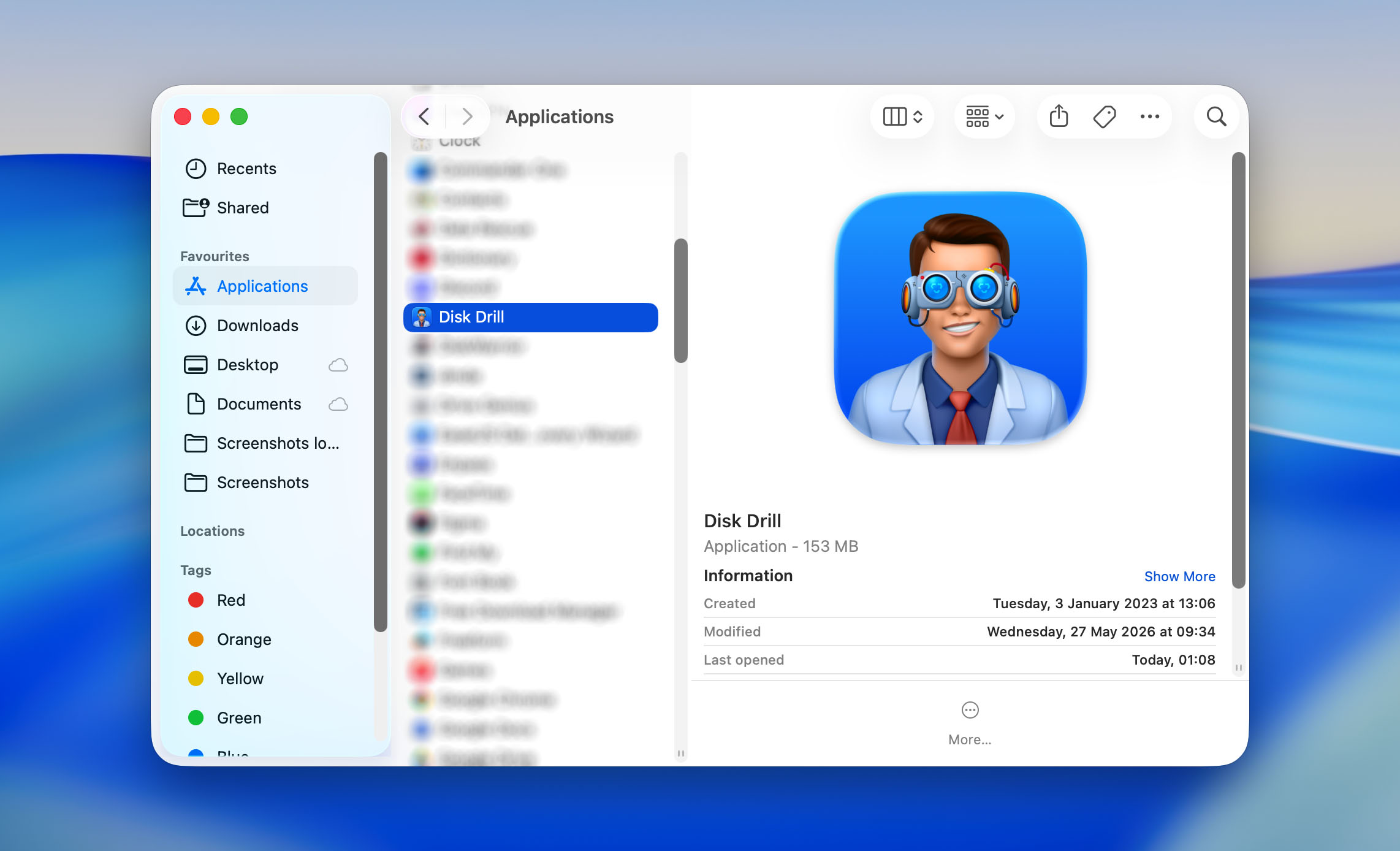Click the Disk Drill small list icon
Screen dimensions: 1400x851
tap(421, 317)
